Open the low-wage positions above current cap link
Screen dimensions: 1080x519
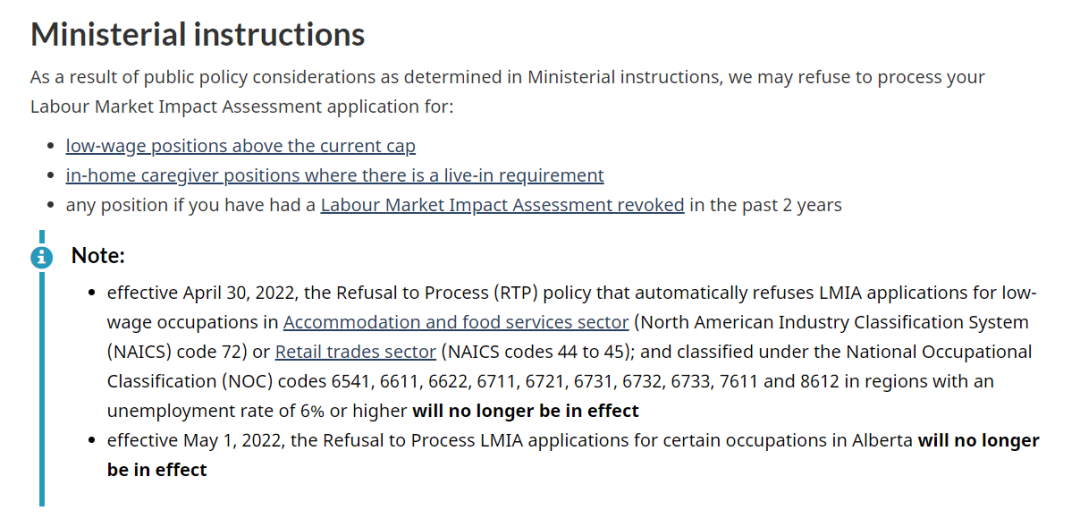pyautogui.click(x=240, y=147)
